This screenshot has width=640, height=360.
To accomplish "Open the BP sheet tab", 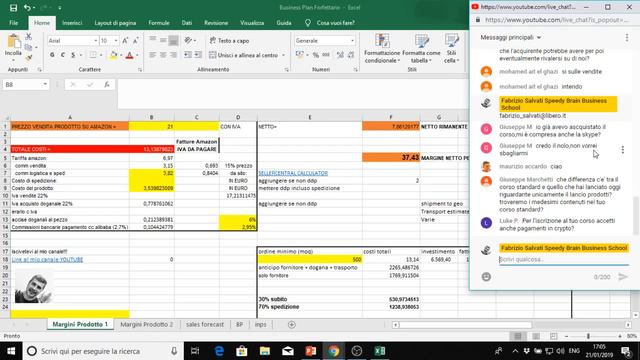I will [240, 324].
